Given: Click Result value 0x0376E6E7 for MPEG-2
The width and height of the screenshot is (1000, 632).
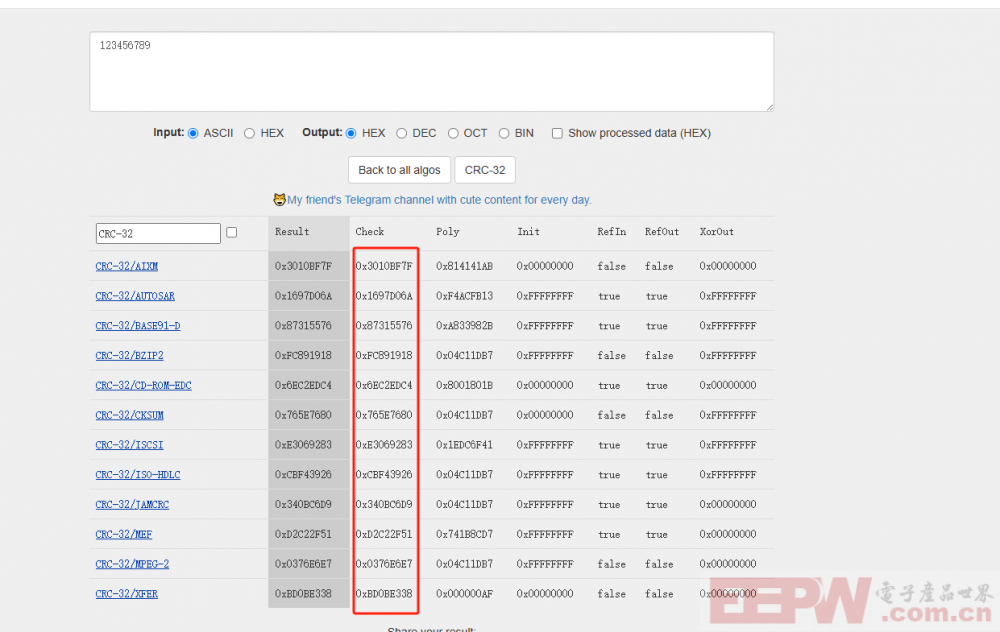Looking at the screenshot, I should (x=304, y=564).
